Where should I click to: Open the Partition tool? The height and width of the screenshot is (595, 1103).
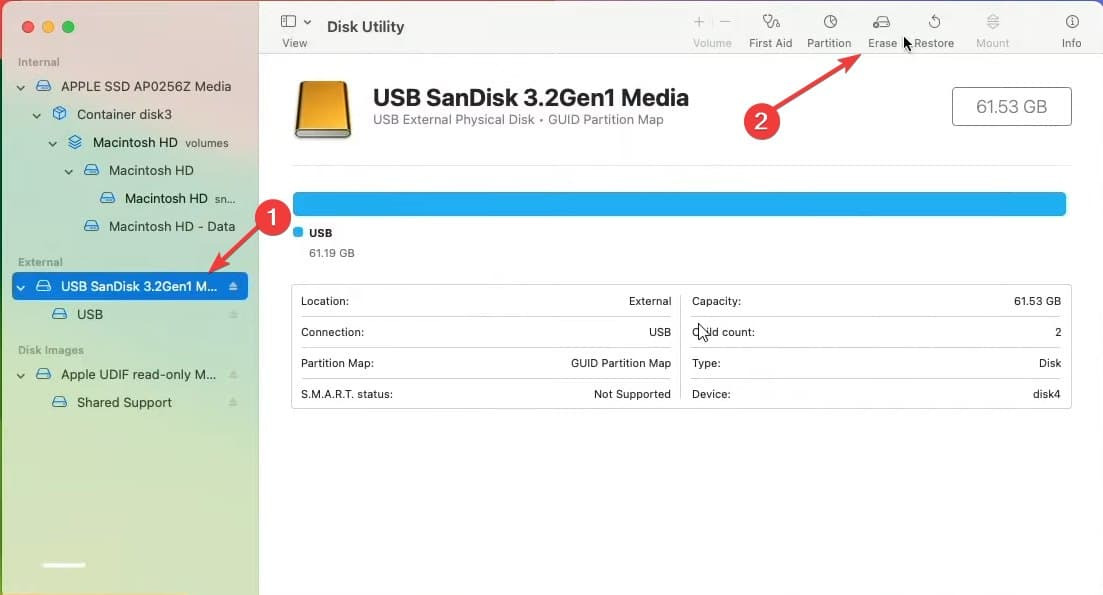coord(829,27)
